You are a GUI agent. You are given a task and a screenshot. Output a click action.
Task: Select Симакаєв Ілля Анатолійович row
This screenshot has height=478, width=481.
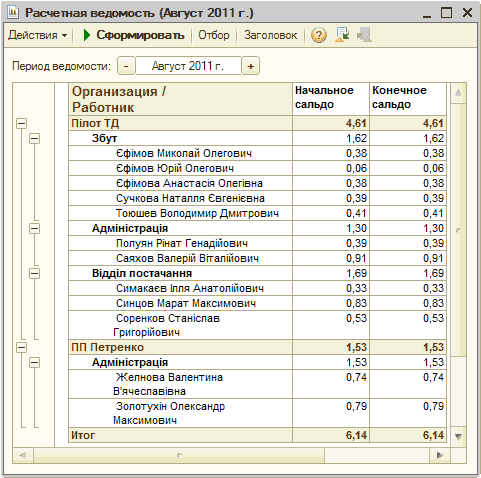pyautogui.click(x=257, y=288)
